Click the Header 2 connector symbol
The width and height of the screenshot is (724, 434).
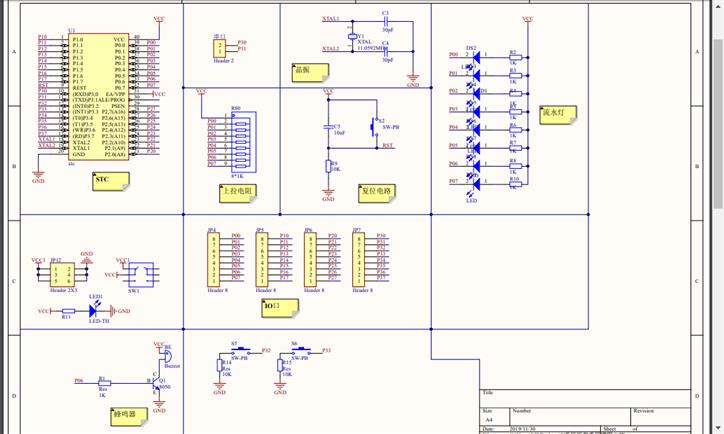220,47
